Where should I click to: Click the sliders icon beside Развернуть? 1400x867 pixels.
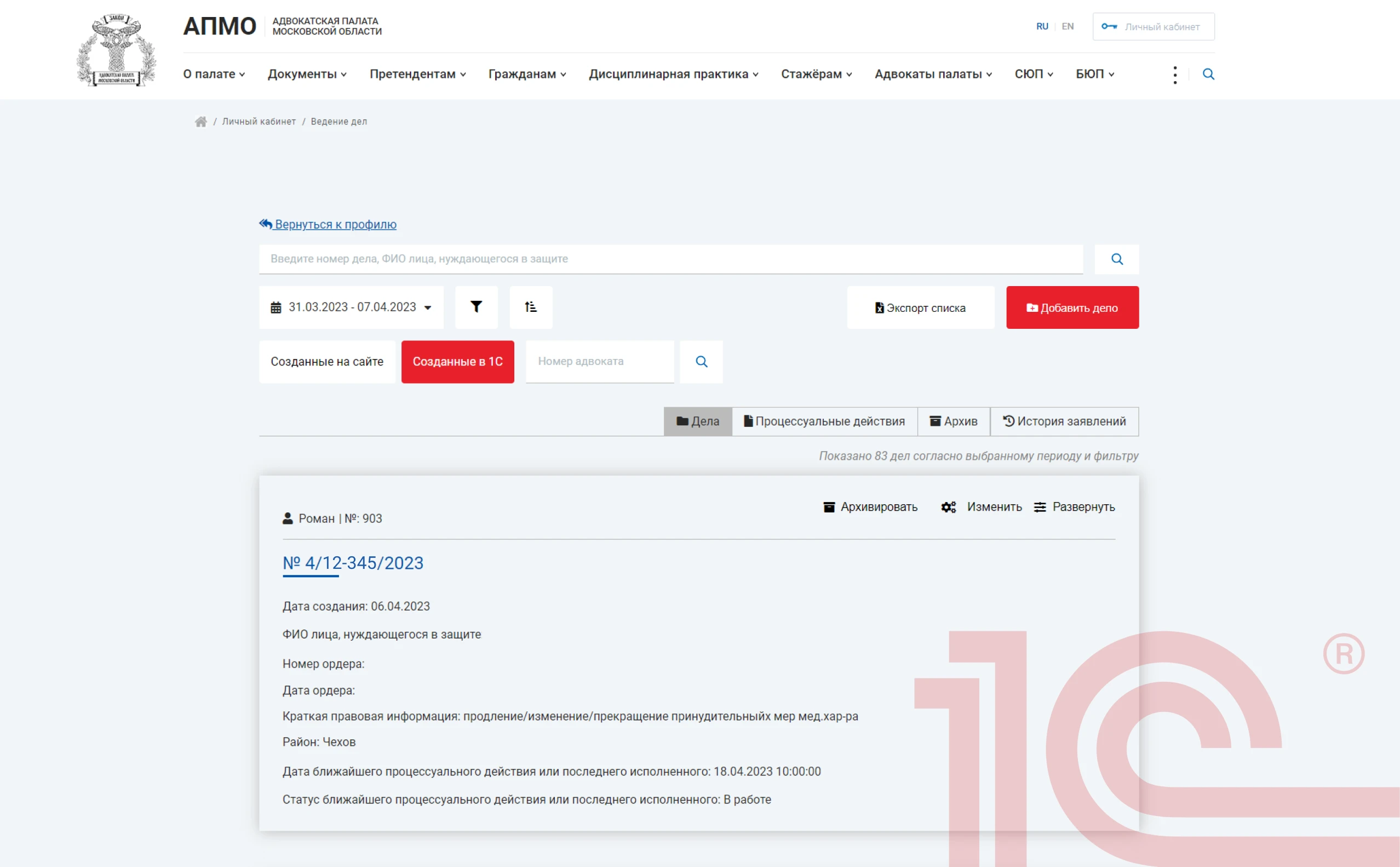click(1040, 507)
